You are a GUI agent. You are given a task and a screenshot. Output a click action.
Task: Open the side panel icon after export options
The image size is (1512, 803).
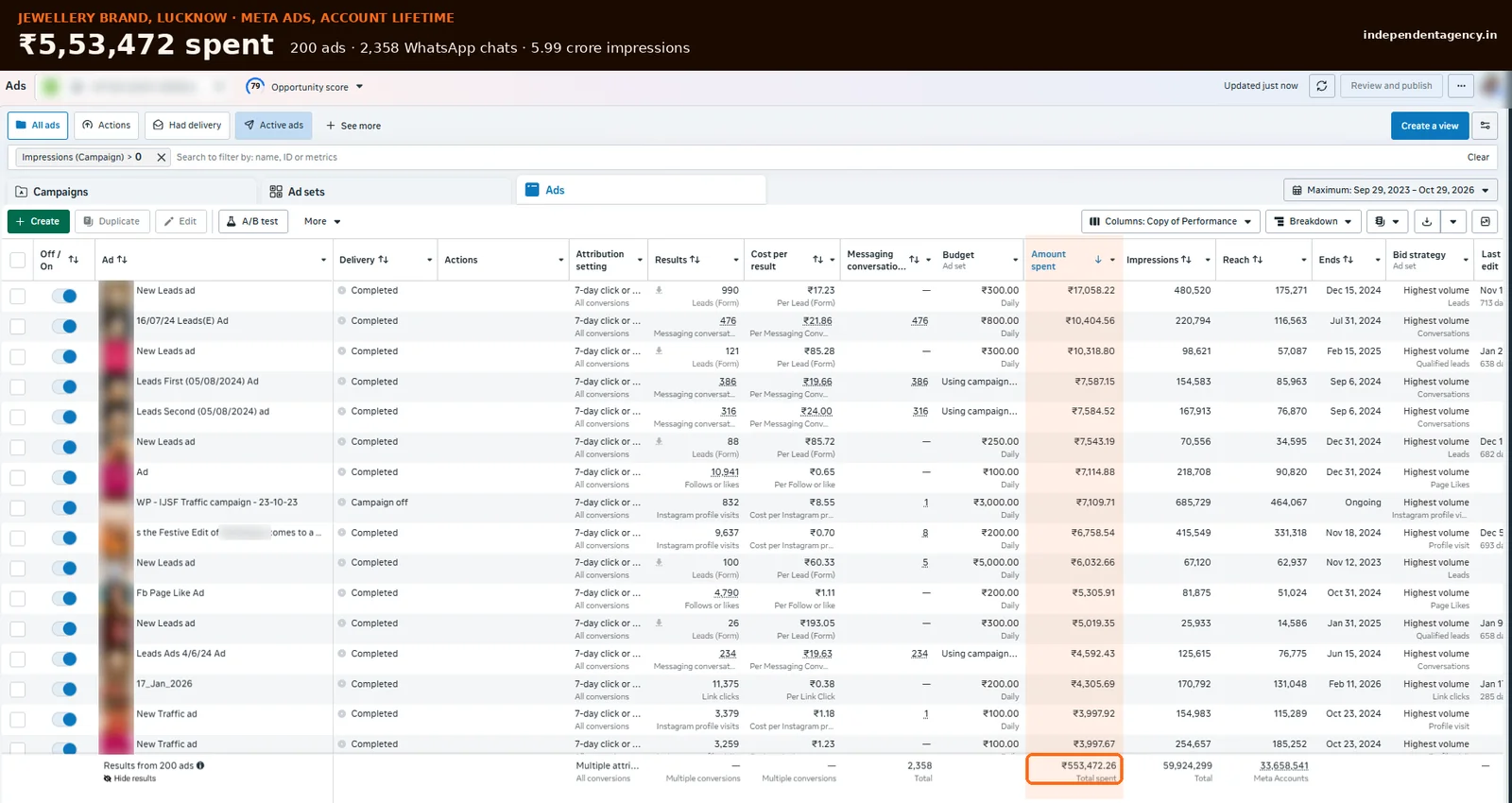tap(1485, 221)
